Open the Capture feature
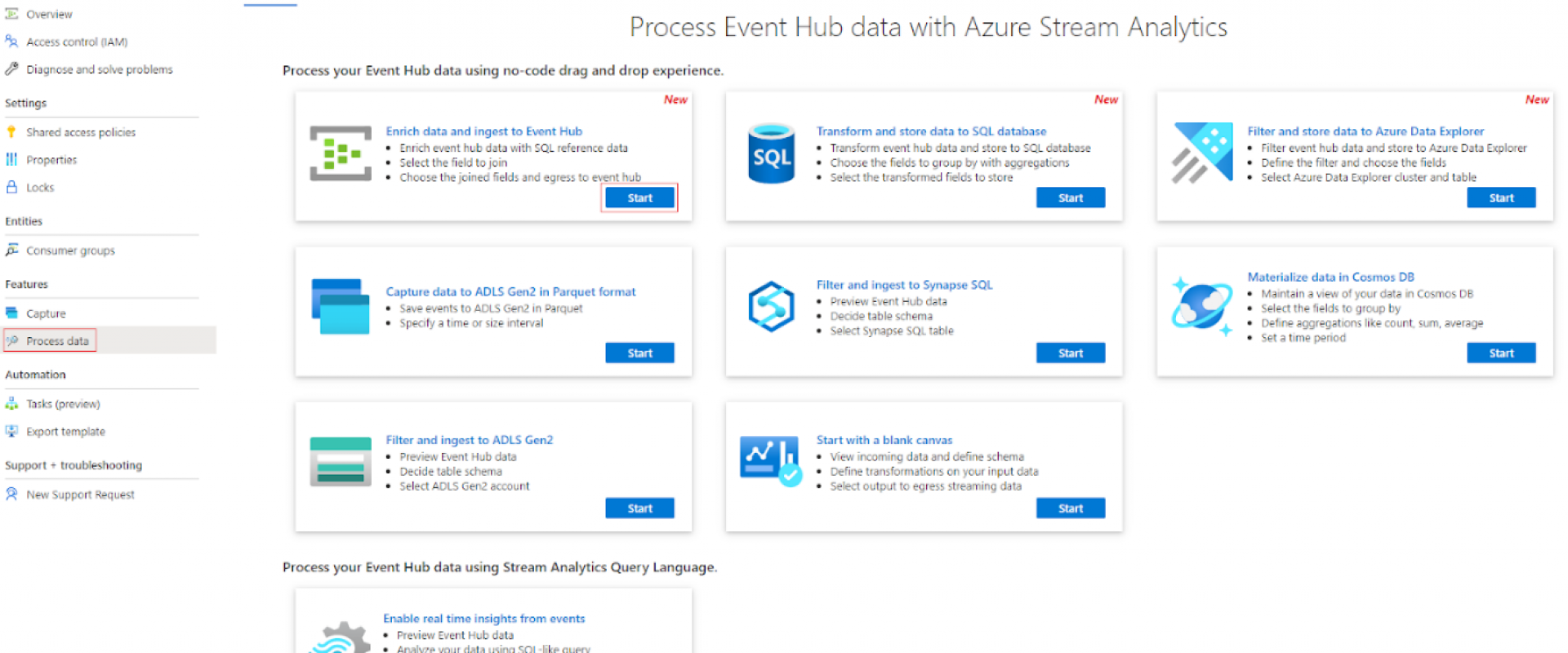 [x=46, y=313]
